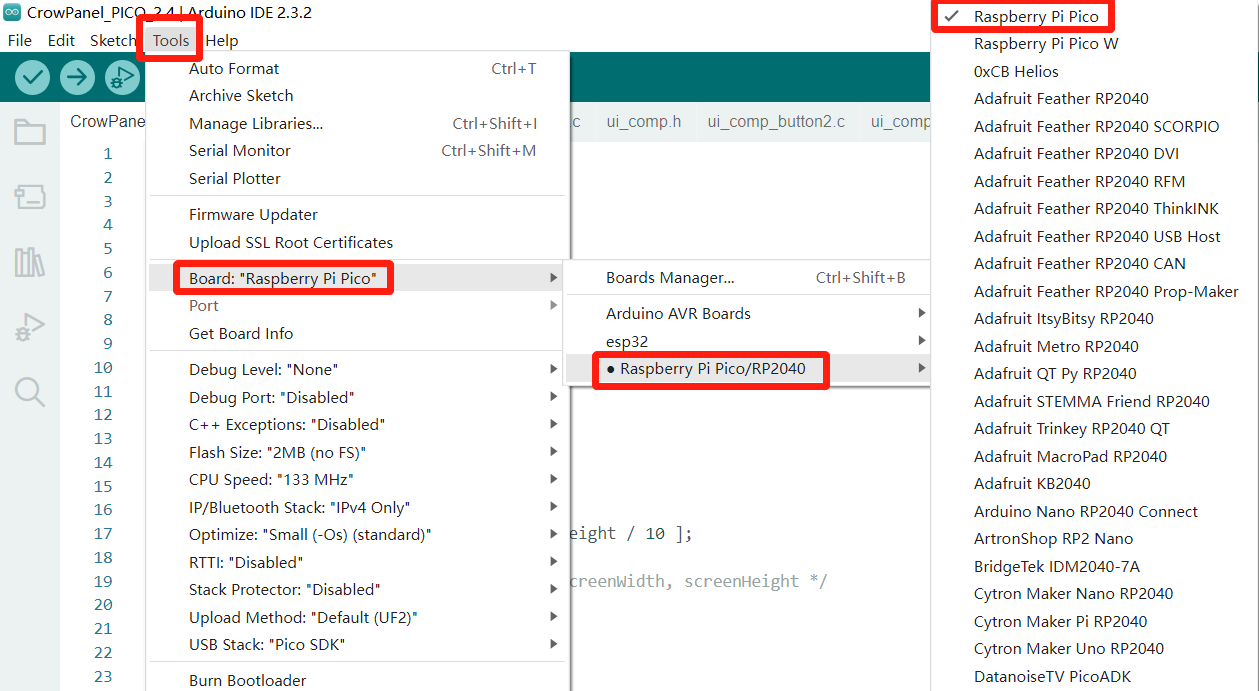Expand Debug Port: "Disabled" options
Screen dimensions: 1259x691
pyautogui.click(x=359, y=398)
